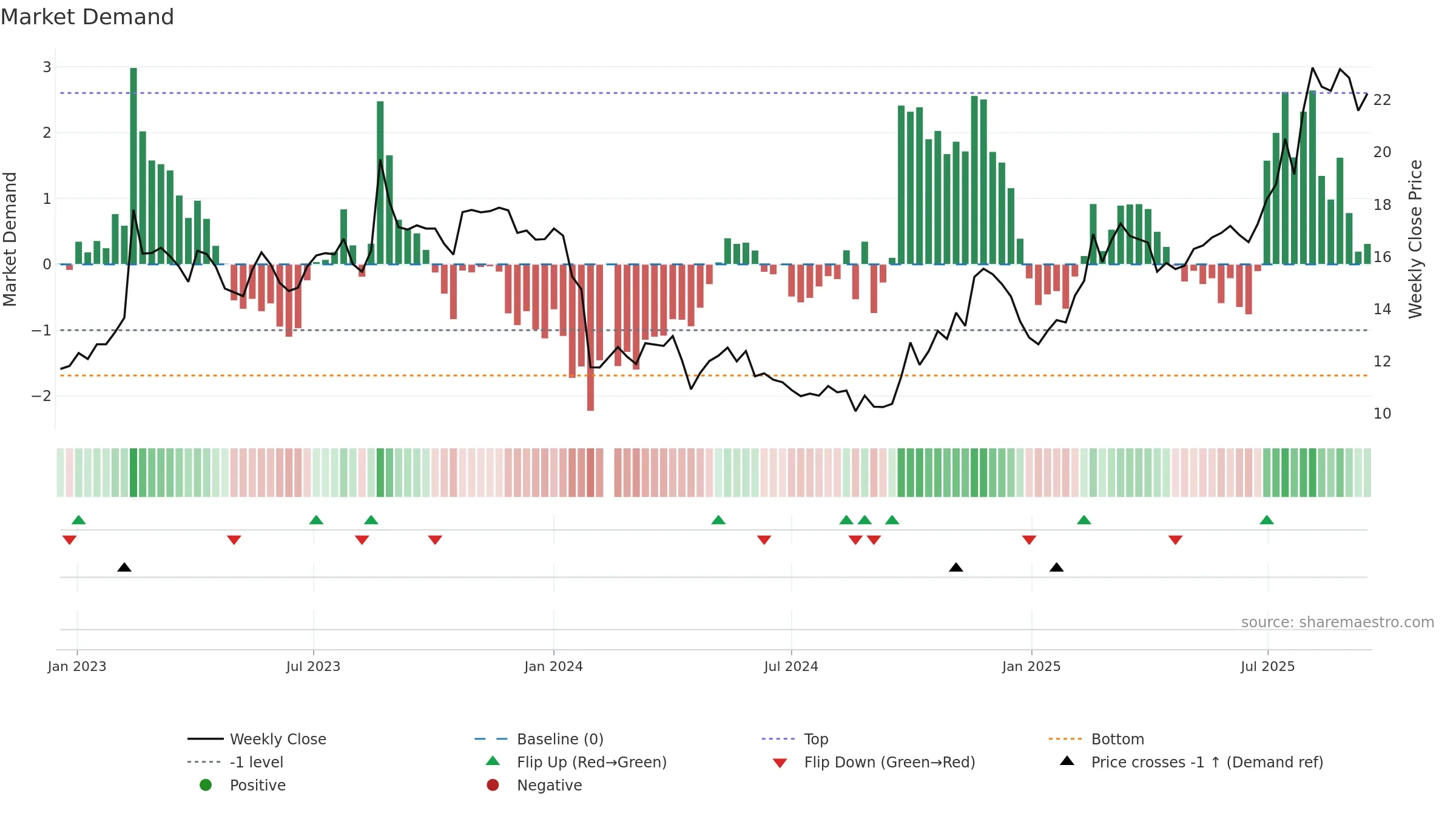Click the Weekly Close Price axis title
Screen dimensions: 1456x819
click(x=1415, y=239)
